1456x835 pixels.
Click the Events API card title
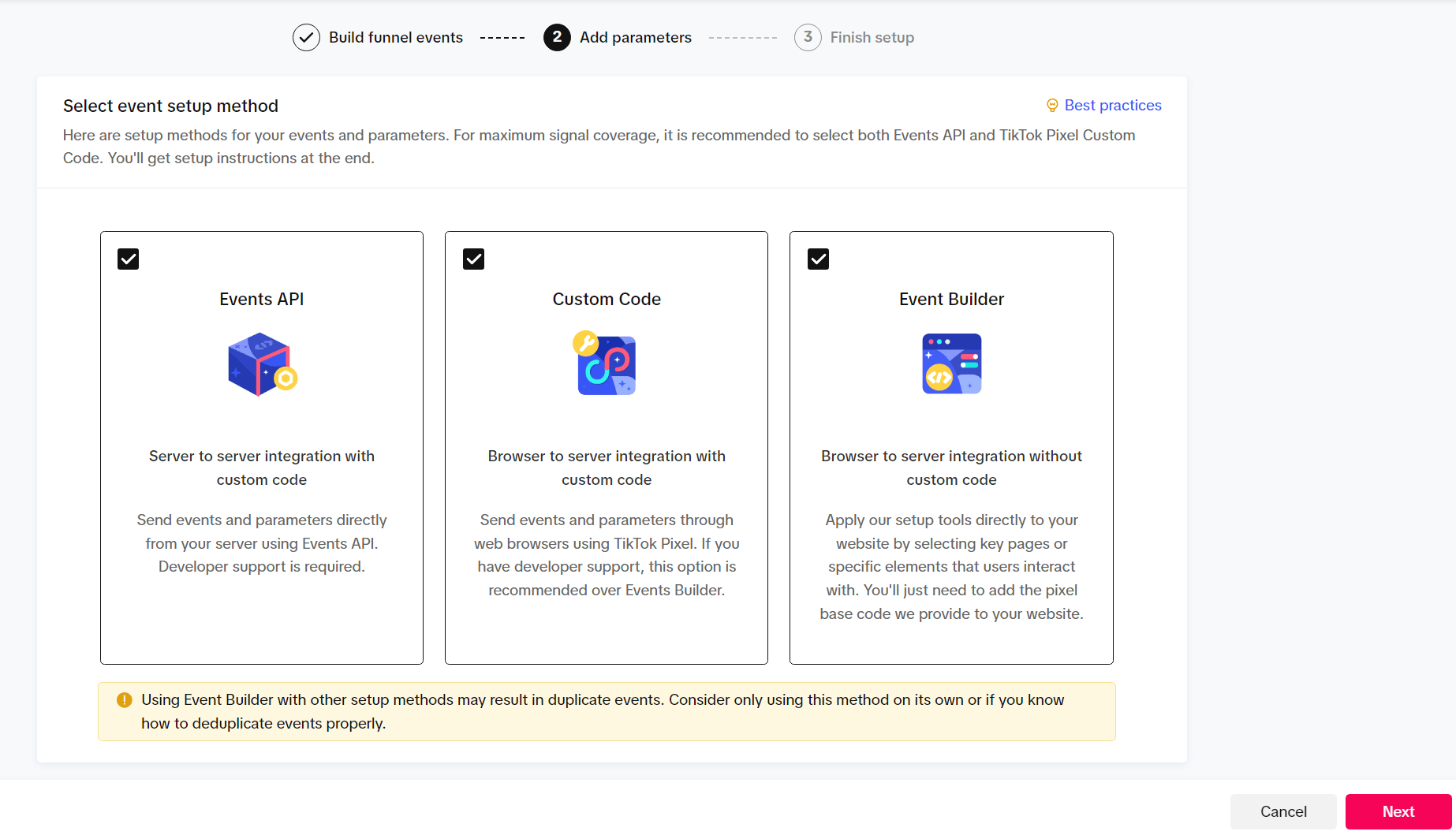262,300
